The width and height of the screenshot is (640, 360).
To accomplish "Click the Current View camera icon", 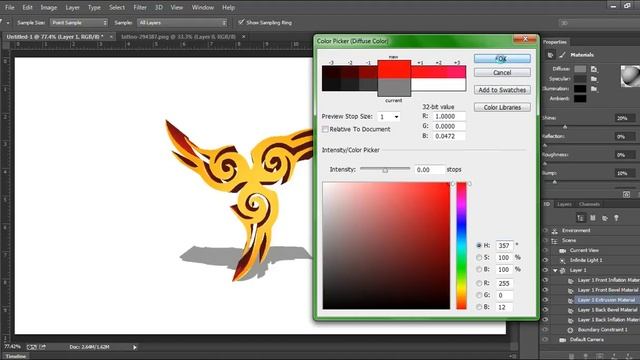I will coord(563,251).
